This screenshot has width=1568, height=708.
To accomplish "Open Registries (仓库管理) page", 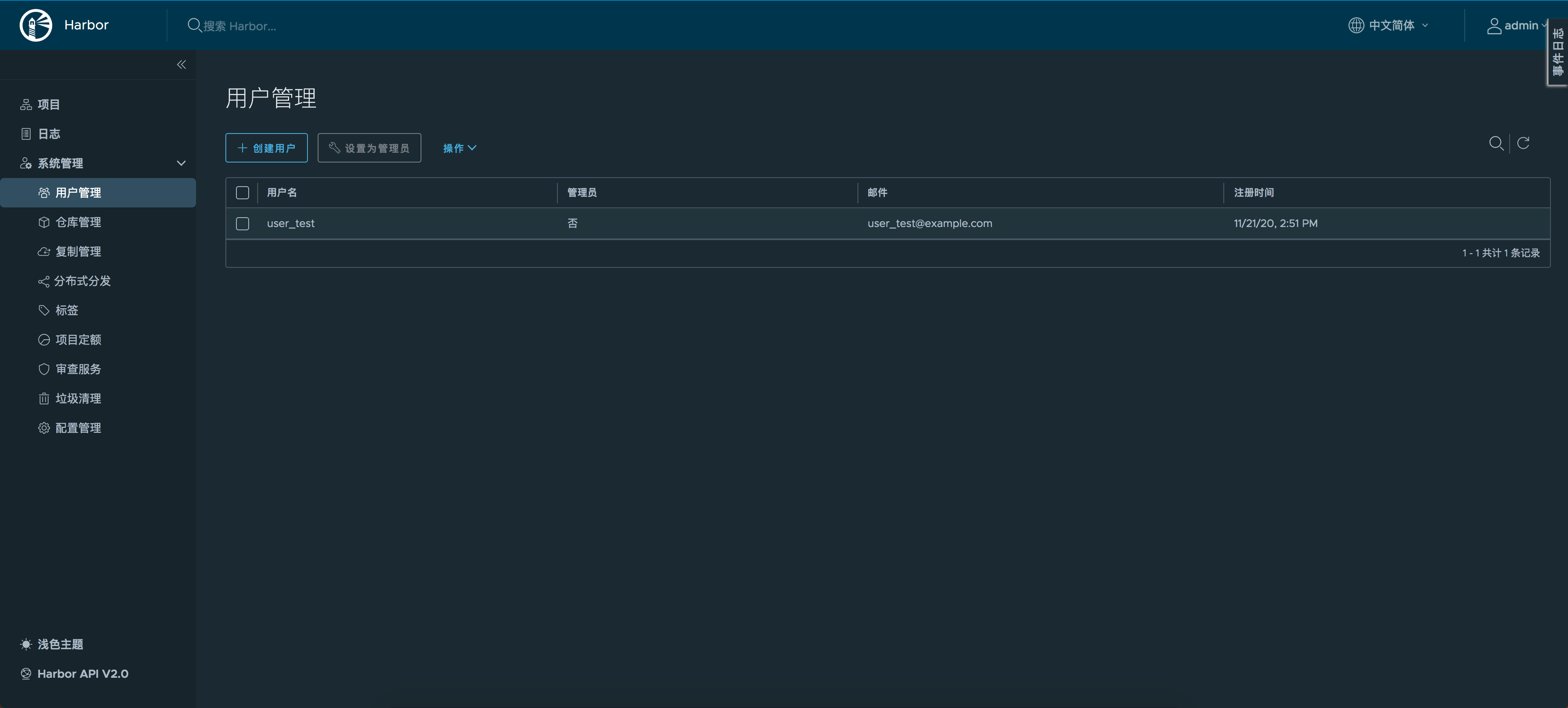I will 78,222.
